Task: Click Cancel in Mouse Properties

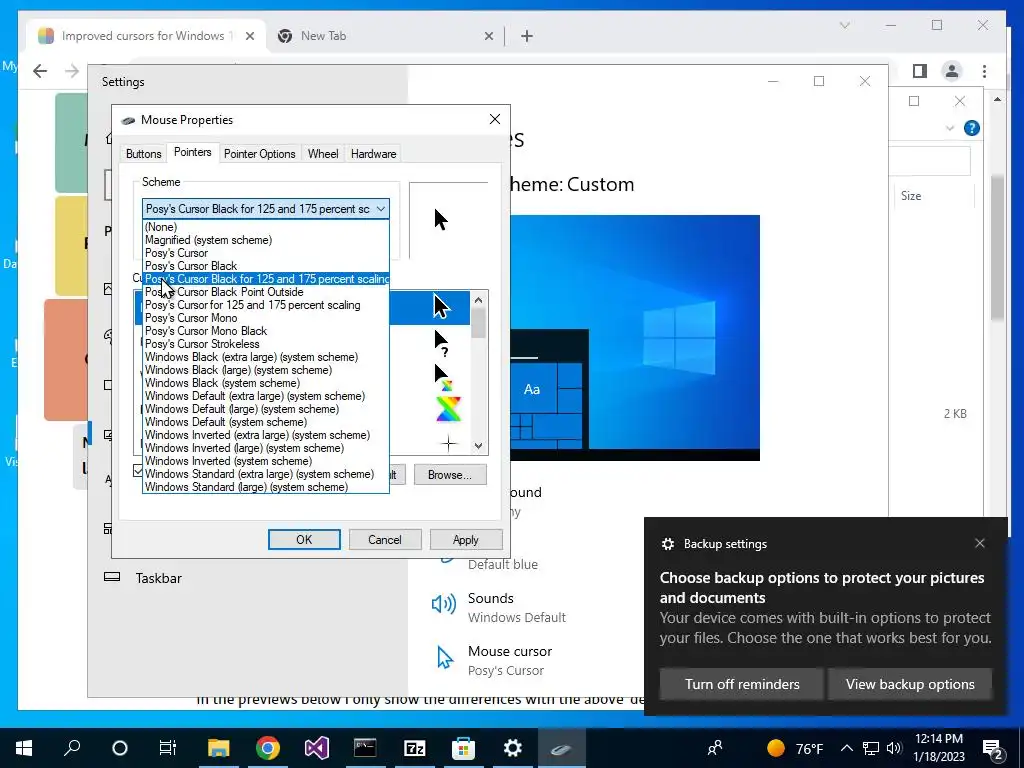Action: [385, 539]
